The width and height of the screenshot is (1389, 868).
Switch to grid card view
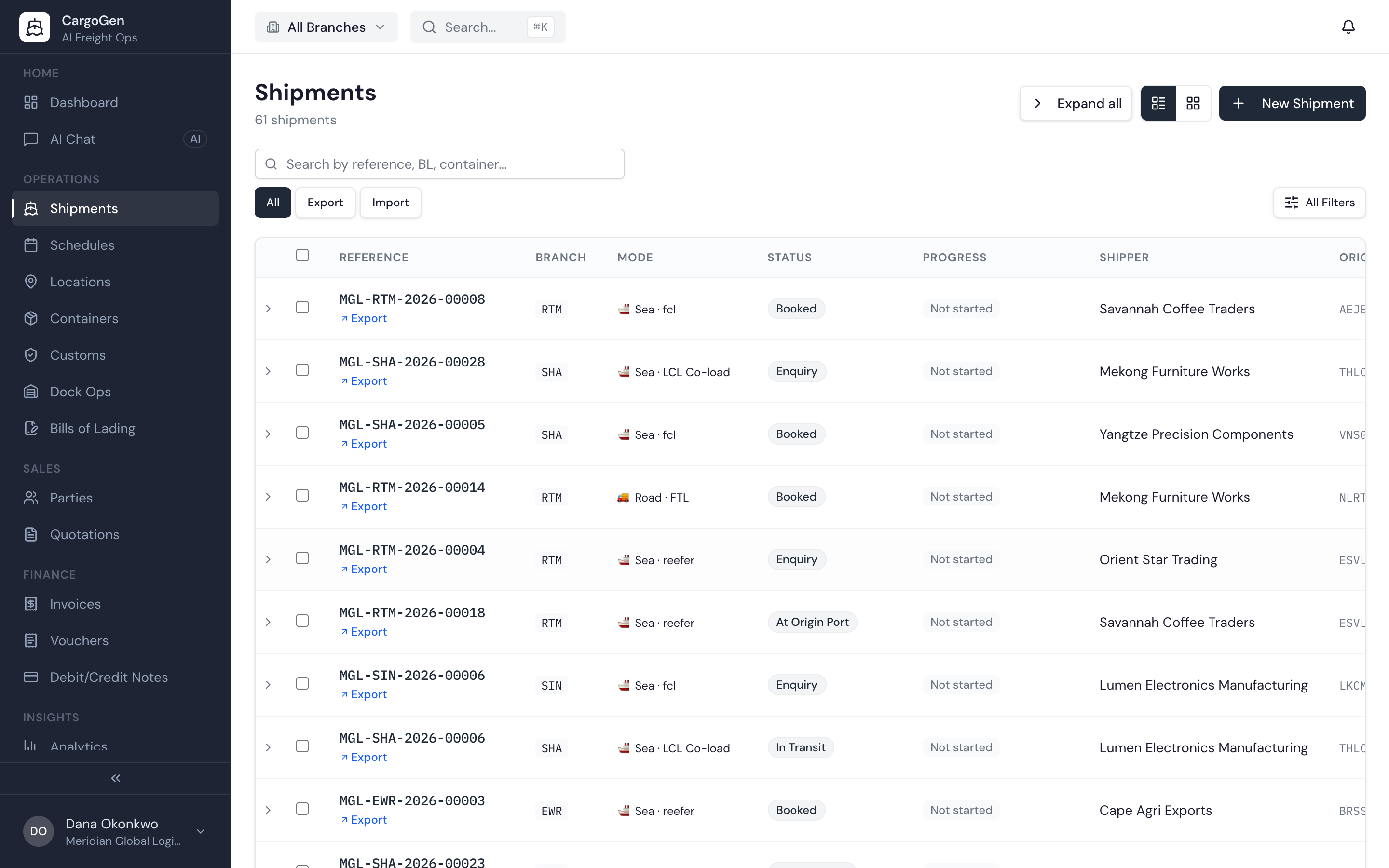[x=1193, y=103]
